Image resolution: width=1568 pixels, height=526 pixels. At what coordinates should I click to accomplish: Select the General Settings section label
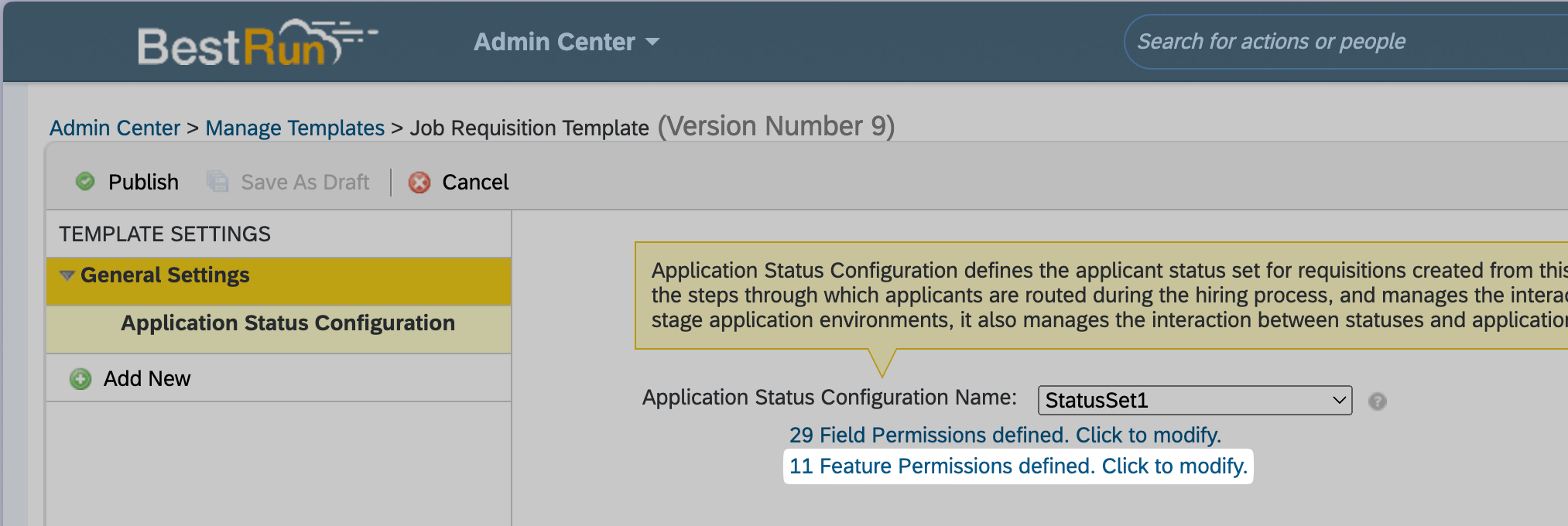pos(165,275)
